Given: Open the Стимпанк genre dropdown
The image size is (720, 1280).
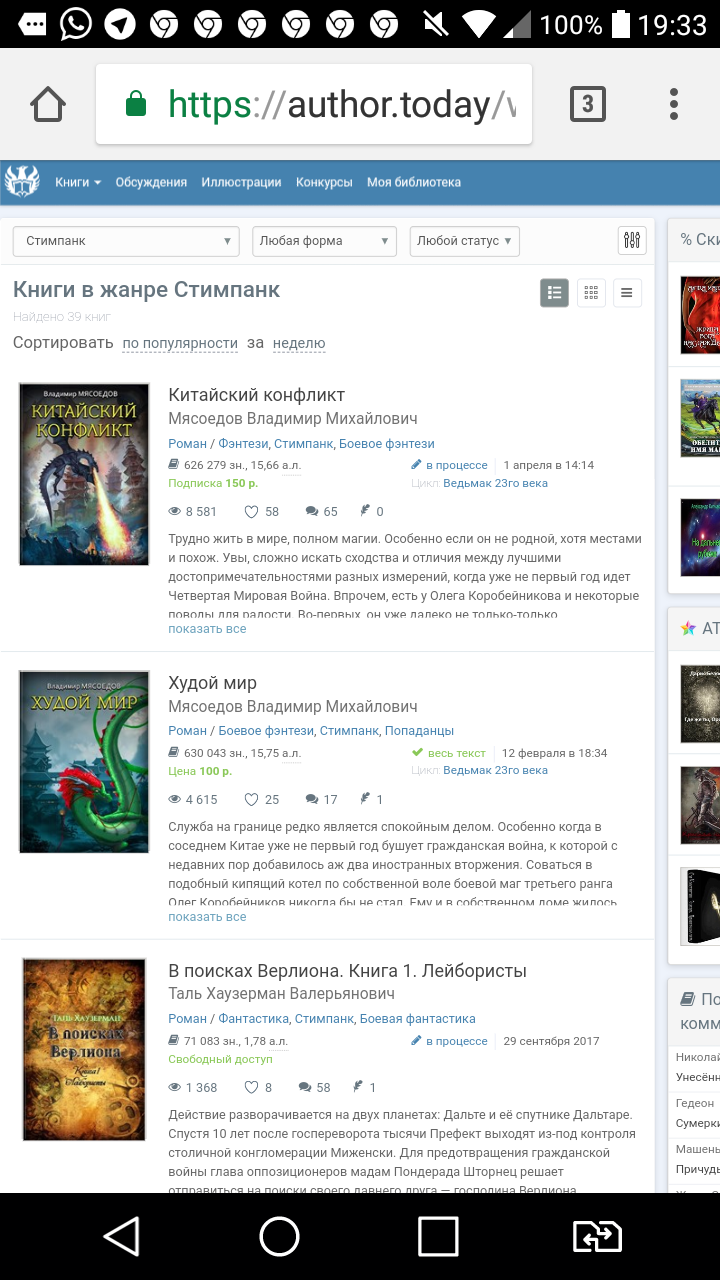Looking at the screenshot, I should pos(126,241).
